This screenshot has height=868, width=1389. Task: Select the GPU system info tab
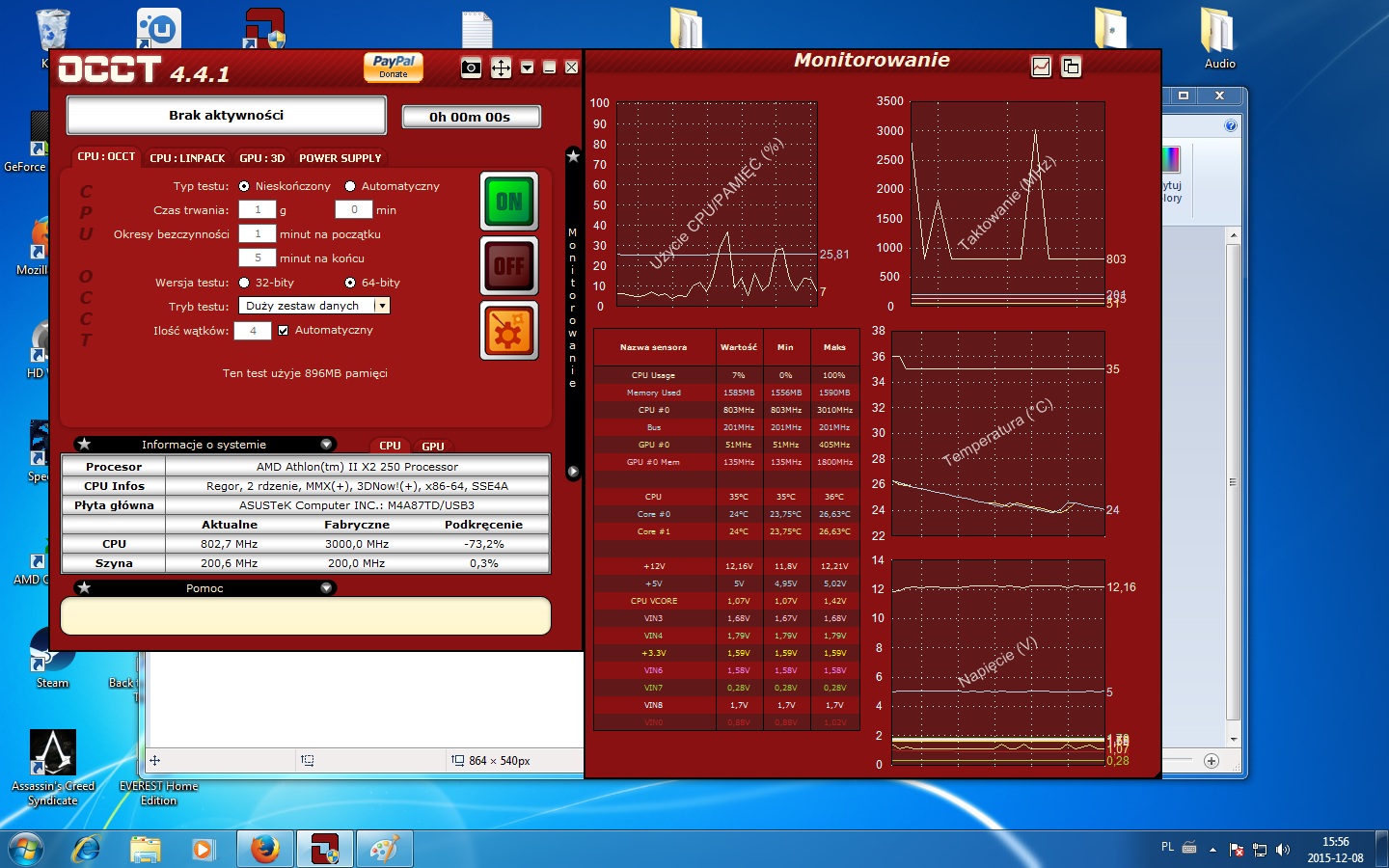point(433,446)
